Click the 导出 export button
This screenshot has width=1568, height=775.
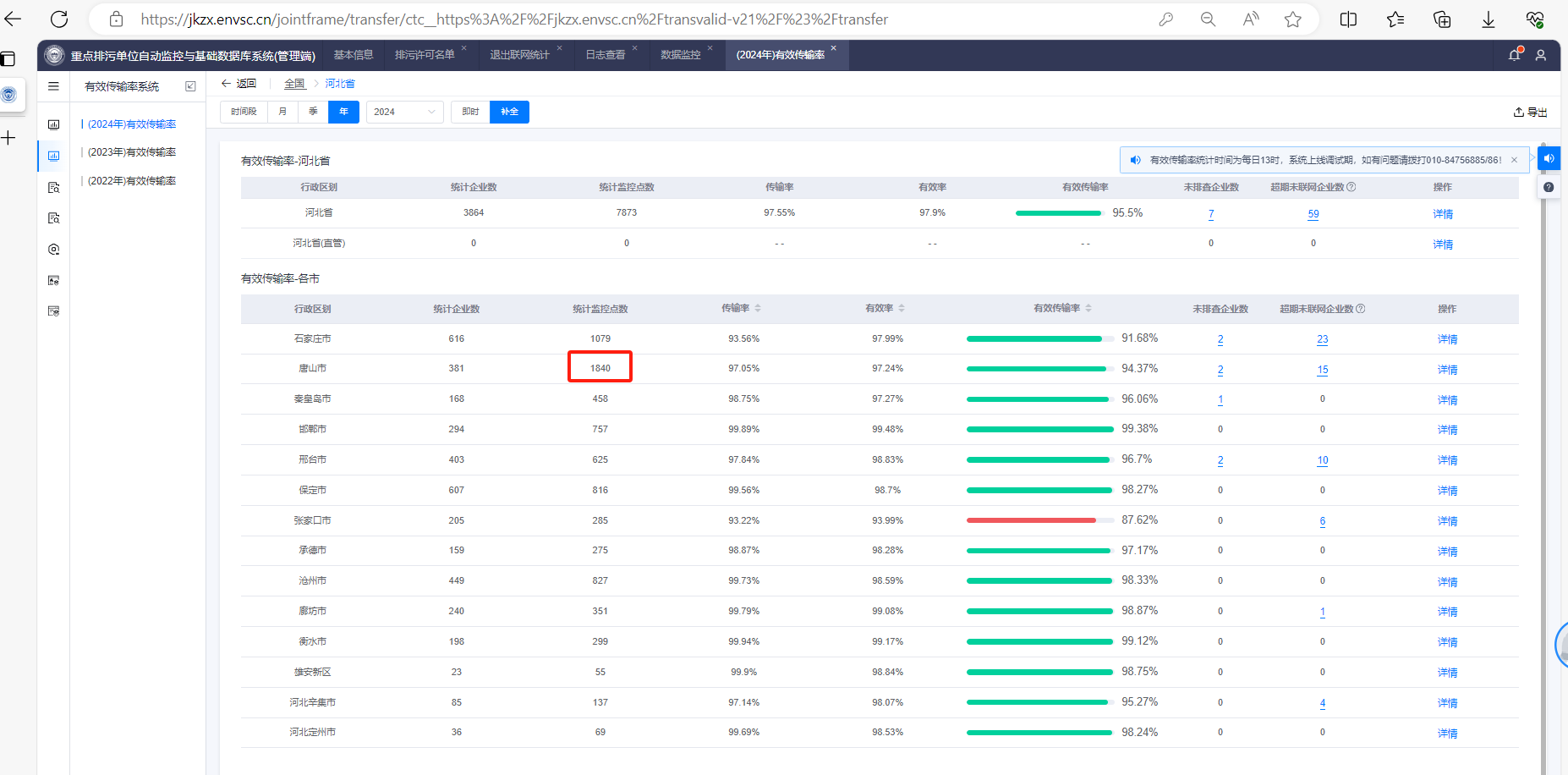1531,112
